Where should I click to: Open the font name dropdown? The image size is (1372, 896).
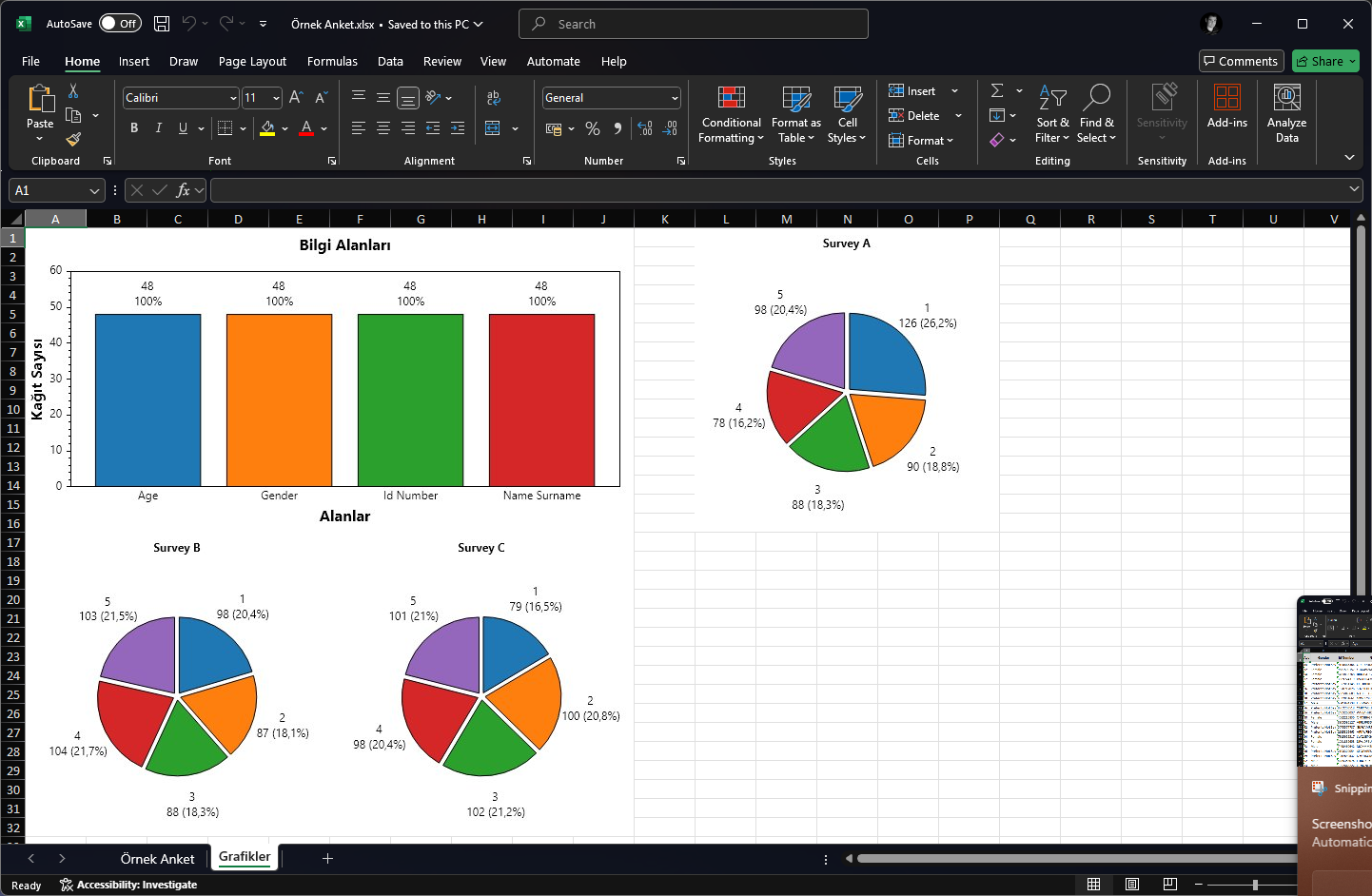point(234,97)
